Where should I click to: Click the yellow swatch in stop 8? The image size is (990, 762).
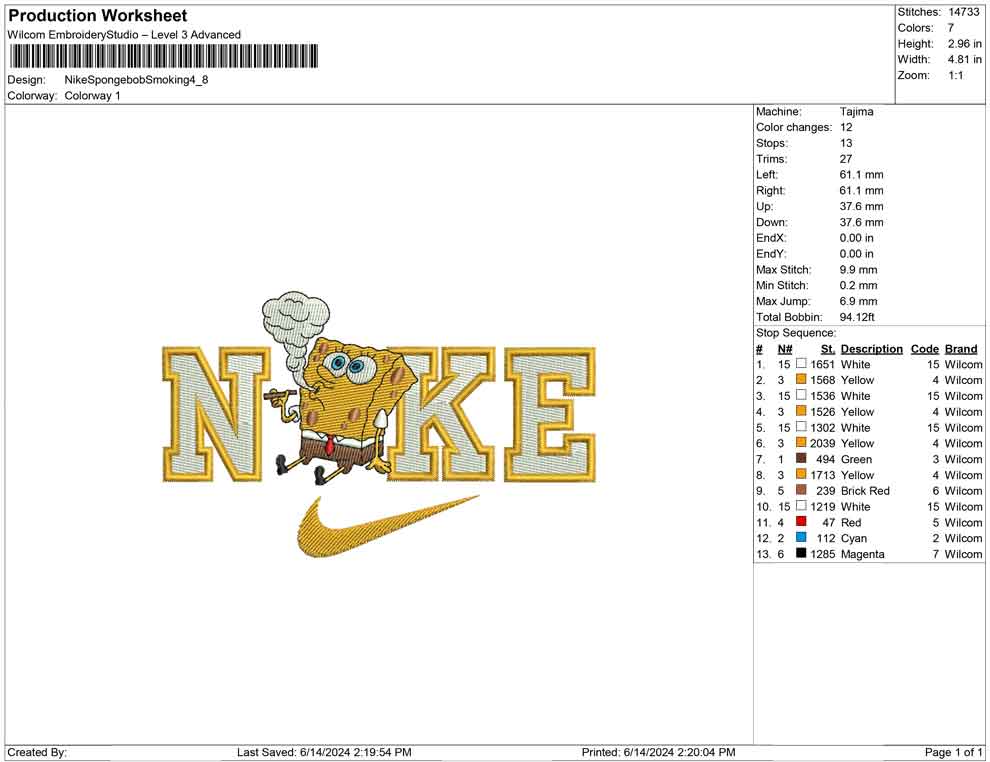[801, 474]
